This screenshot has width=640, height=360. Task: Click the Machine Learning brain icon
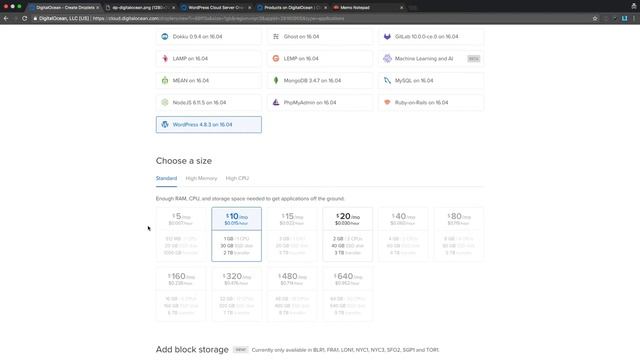click(387, 58)
